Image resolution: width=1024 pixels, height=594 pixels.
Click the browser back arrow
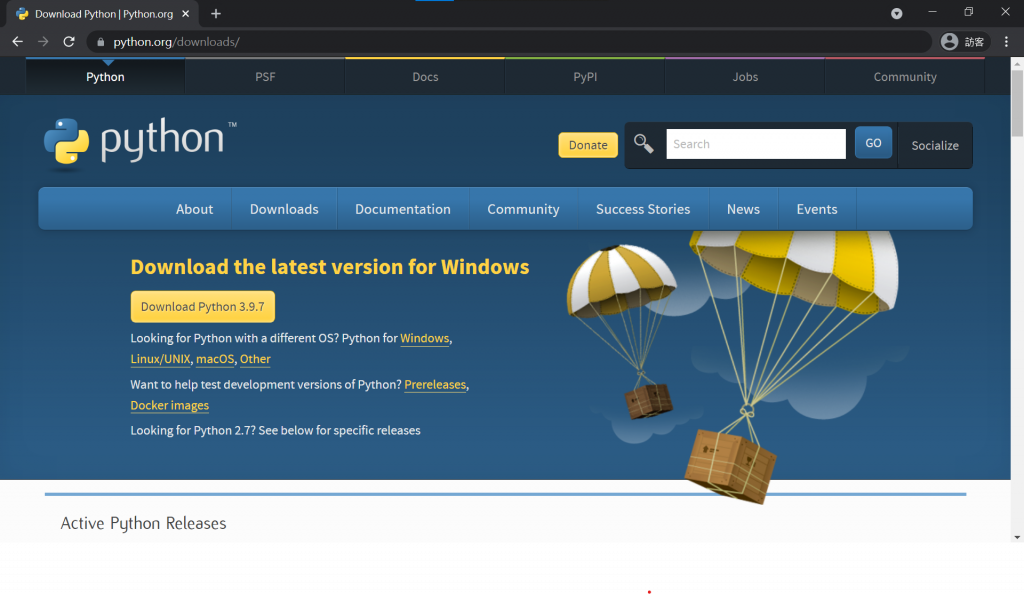click(x=18, y=42)
